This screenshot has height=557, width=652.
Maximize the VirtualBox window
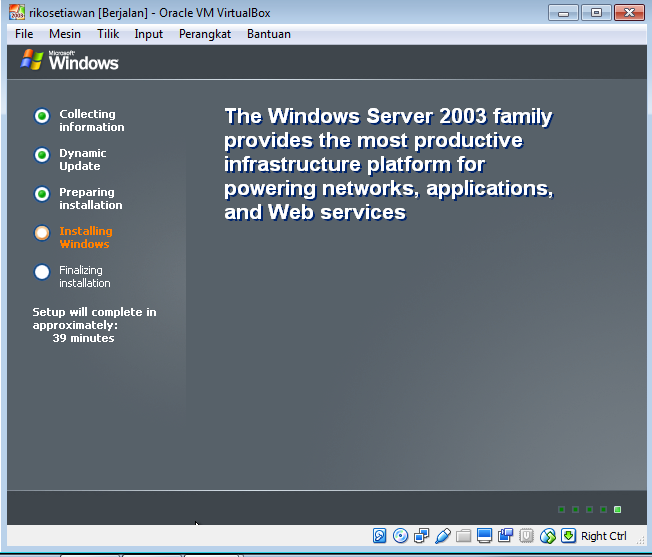(x=596, y=13)
